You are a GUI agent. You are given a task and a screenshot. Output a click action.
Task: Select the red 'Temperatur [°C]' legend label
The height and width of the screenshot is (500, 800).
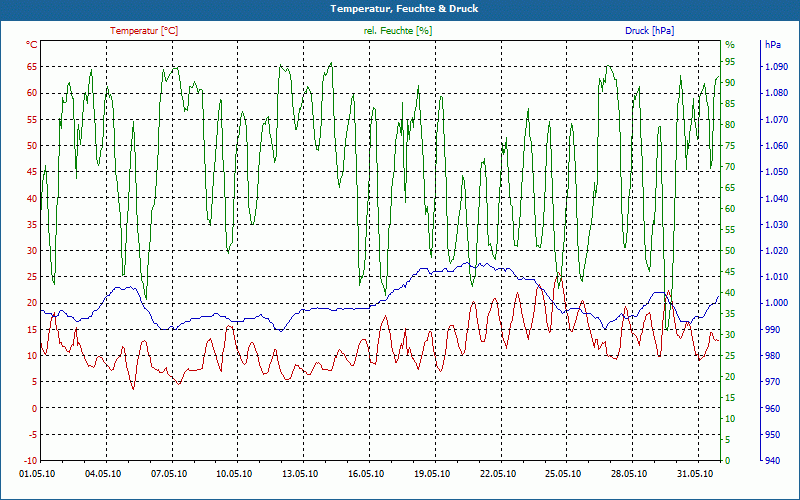click(144, 31)
